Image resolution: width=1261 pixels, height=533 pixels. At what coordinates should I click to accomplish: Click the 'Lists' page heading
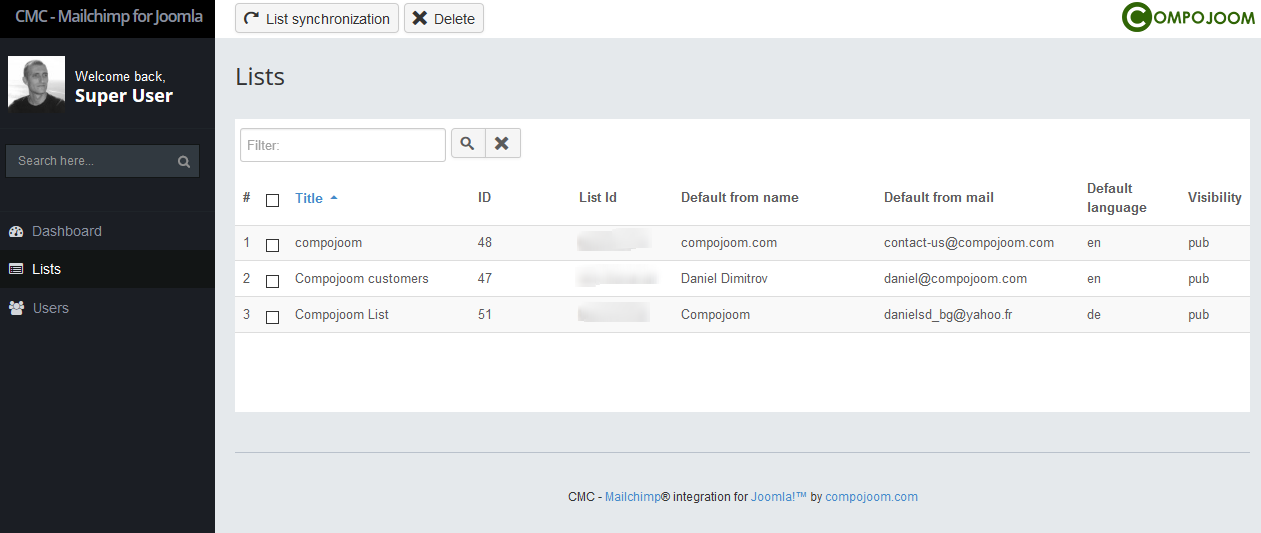(x=260, y=77)
